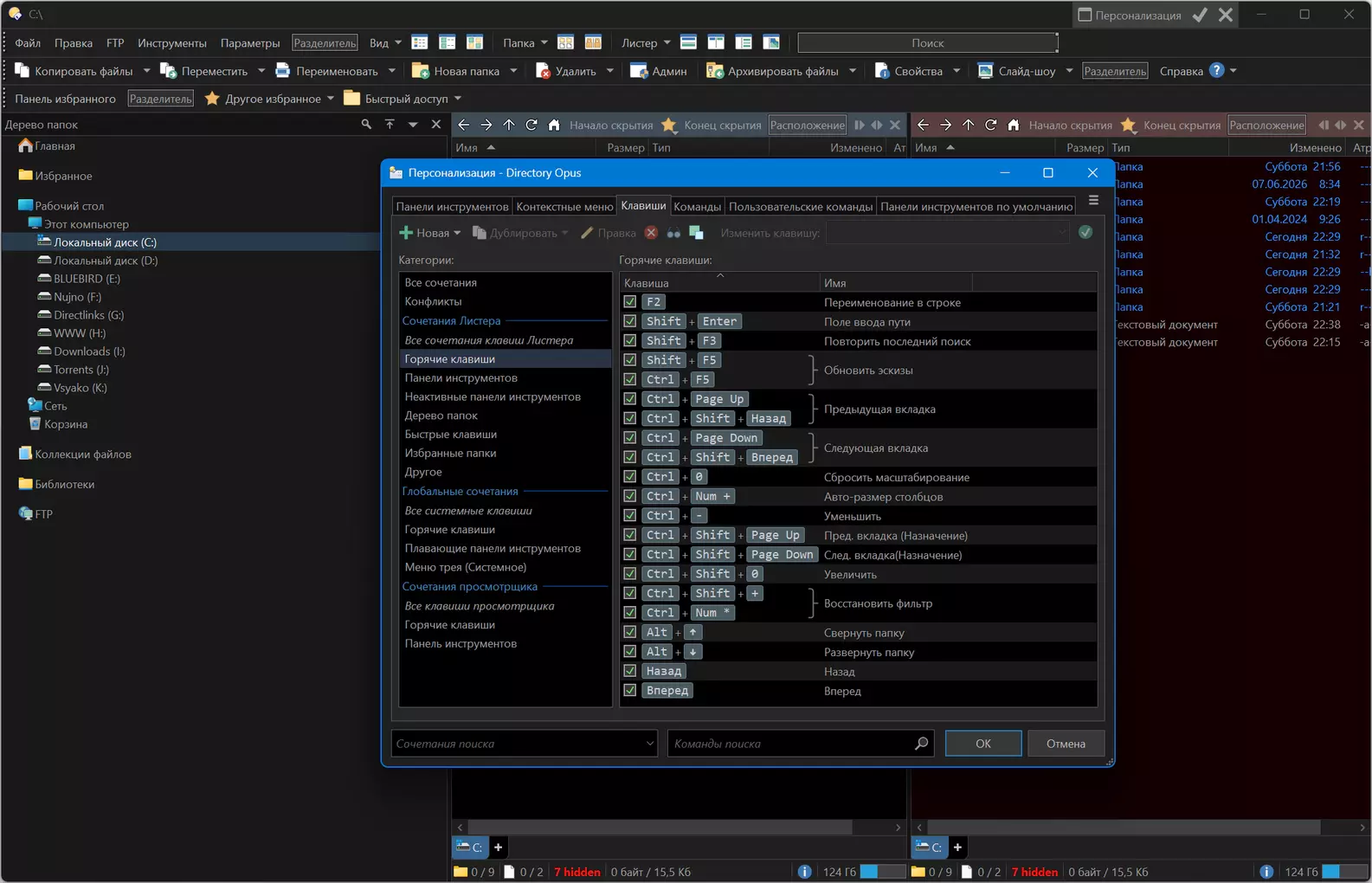Click the delete hotkey red X icon
1372x883 pixels.
click(651, 233)
